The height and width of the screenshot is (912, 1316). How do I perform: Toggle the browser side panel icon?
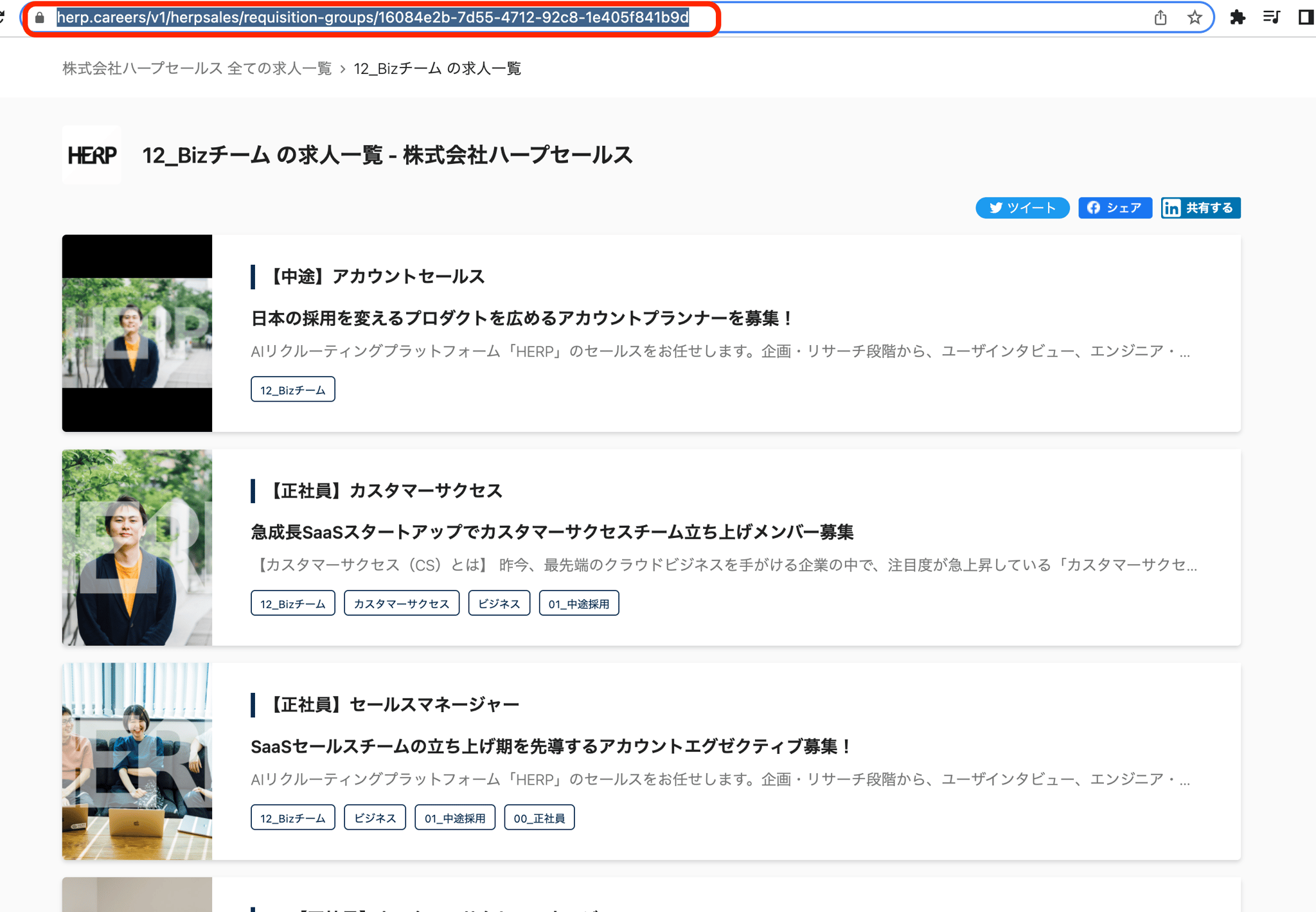[1306, 17]
